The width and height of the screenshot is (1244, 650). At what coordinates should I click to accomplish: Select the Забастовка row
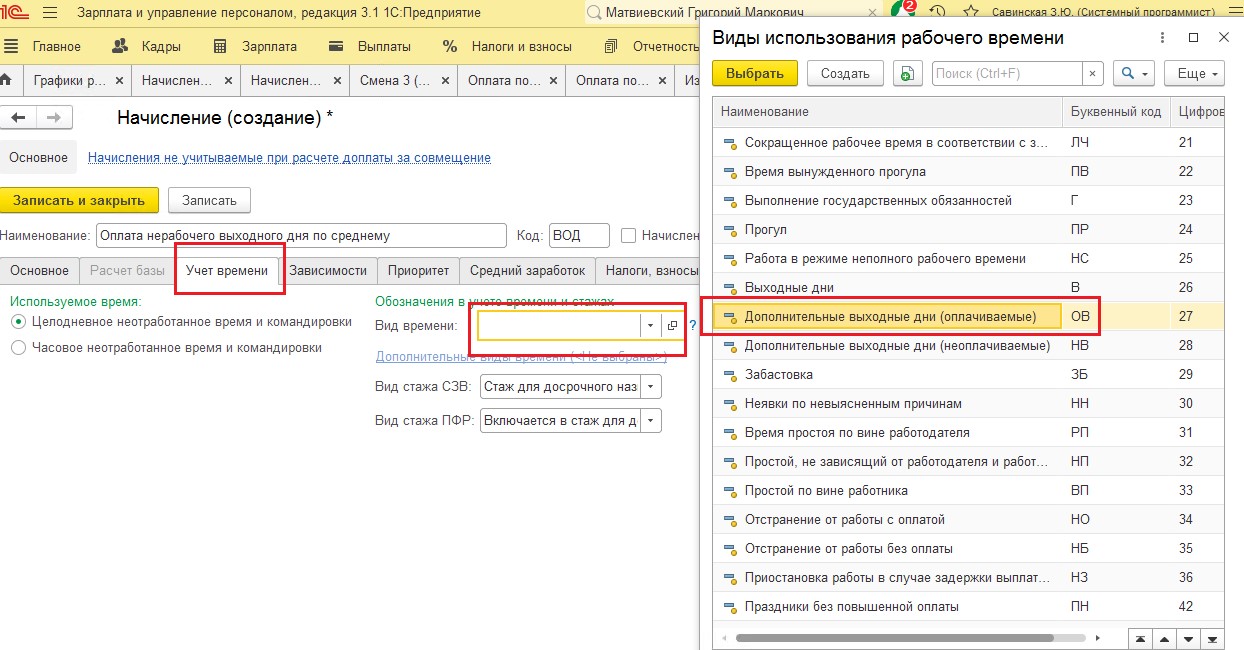[x=968, y=374]
